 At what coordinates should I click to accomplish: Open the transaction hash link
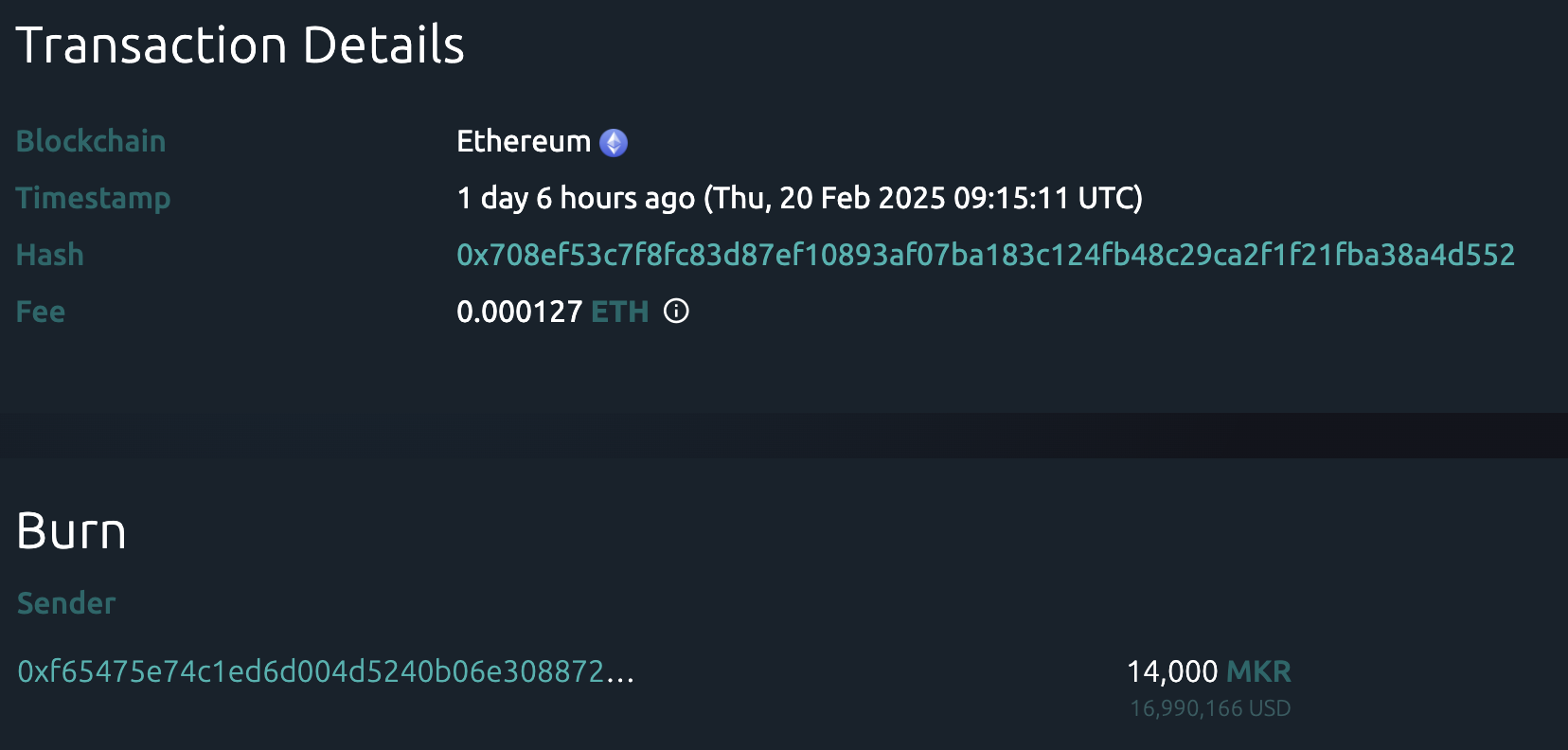pos(985,255)
